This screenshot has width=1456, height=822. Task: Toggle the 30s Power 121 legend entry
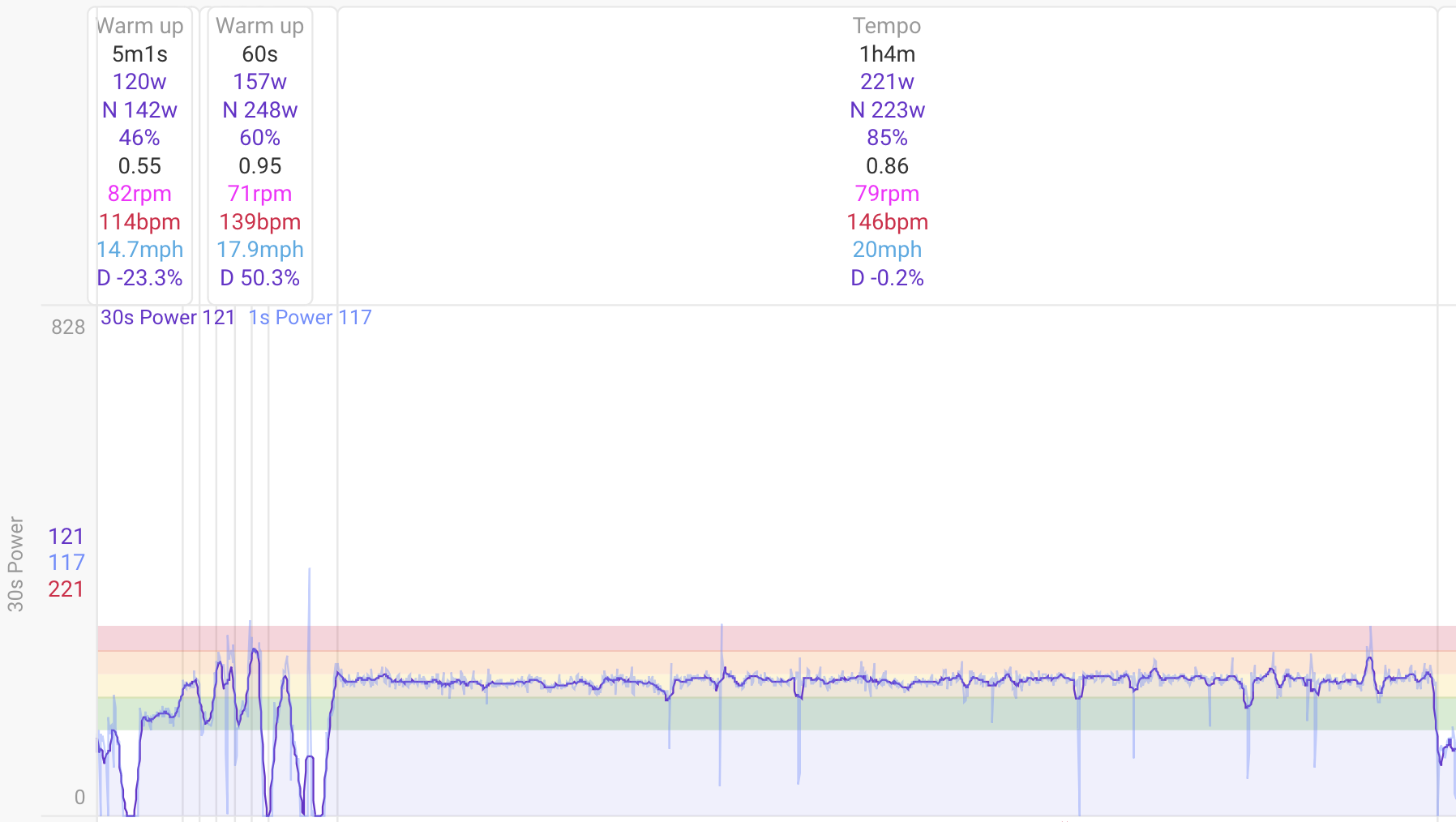pyautogui.click(x=168, y=317)
